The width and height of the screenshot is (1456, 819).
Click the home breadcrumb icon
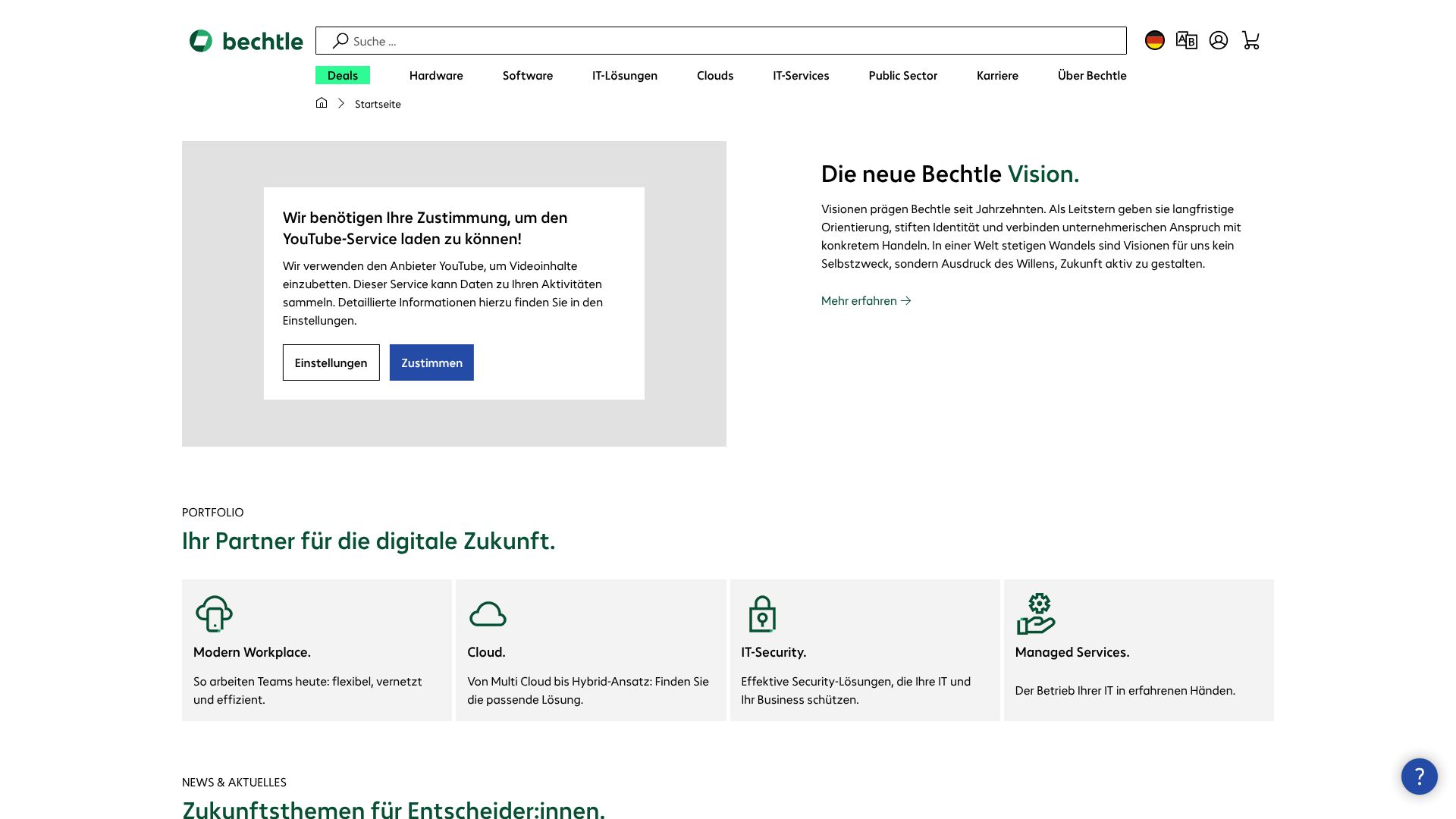coord(322,103)
